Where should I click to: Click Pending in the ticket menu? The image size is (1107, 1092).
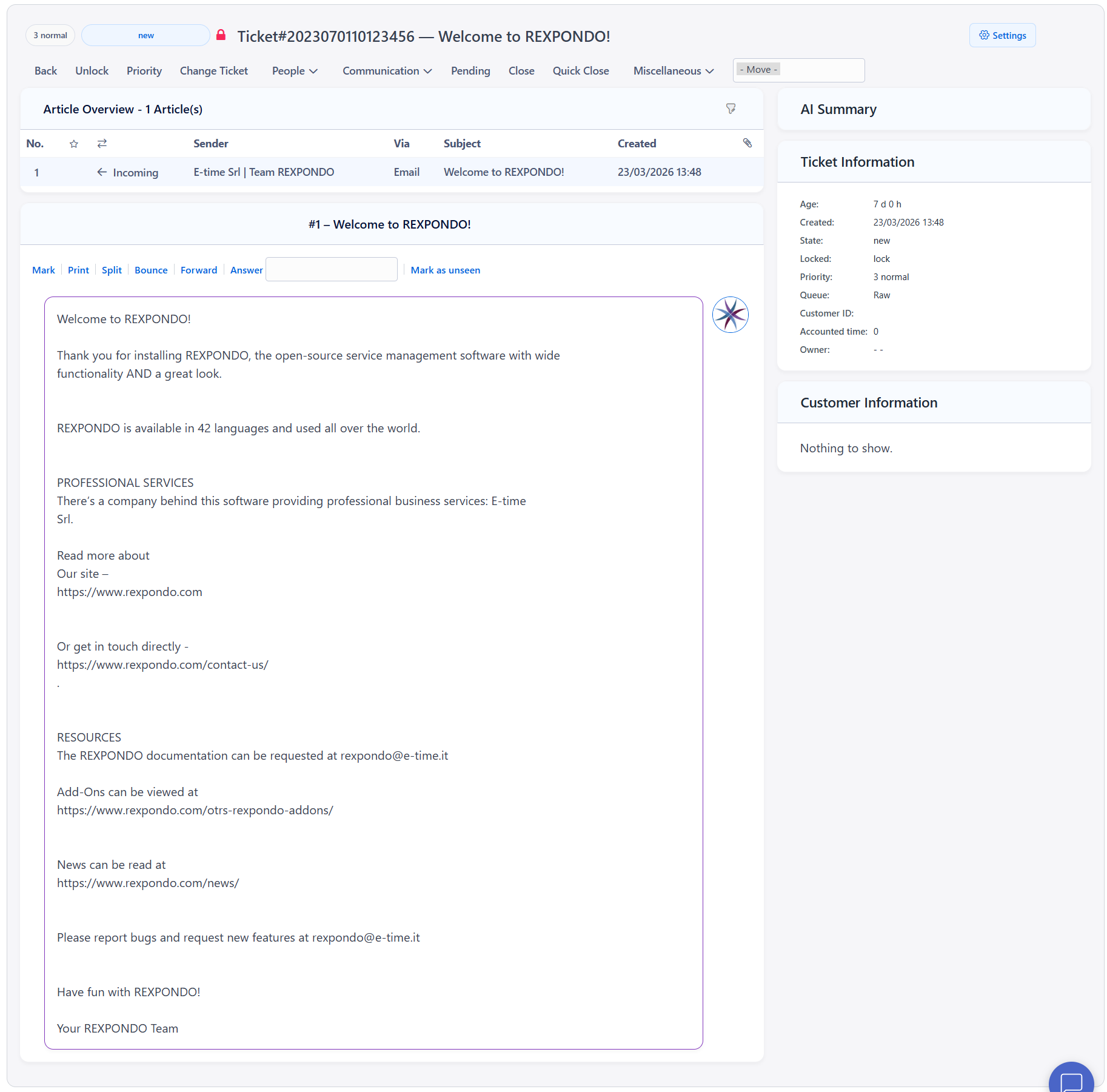tap(470, 71)
